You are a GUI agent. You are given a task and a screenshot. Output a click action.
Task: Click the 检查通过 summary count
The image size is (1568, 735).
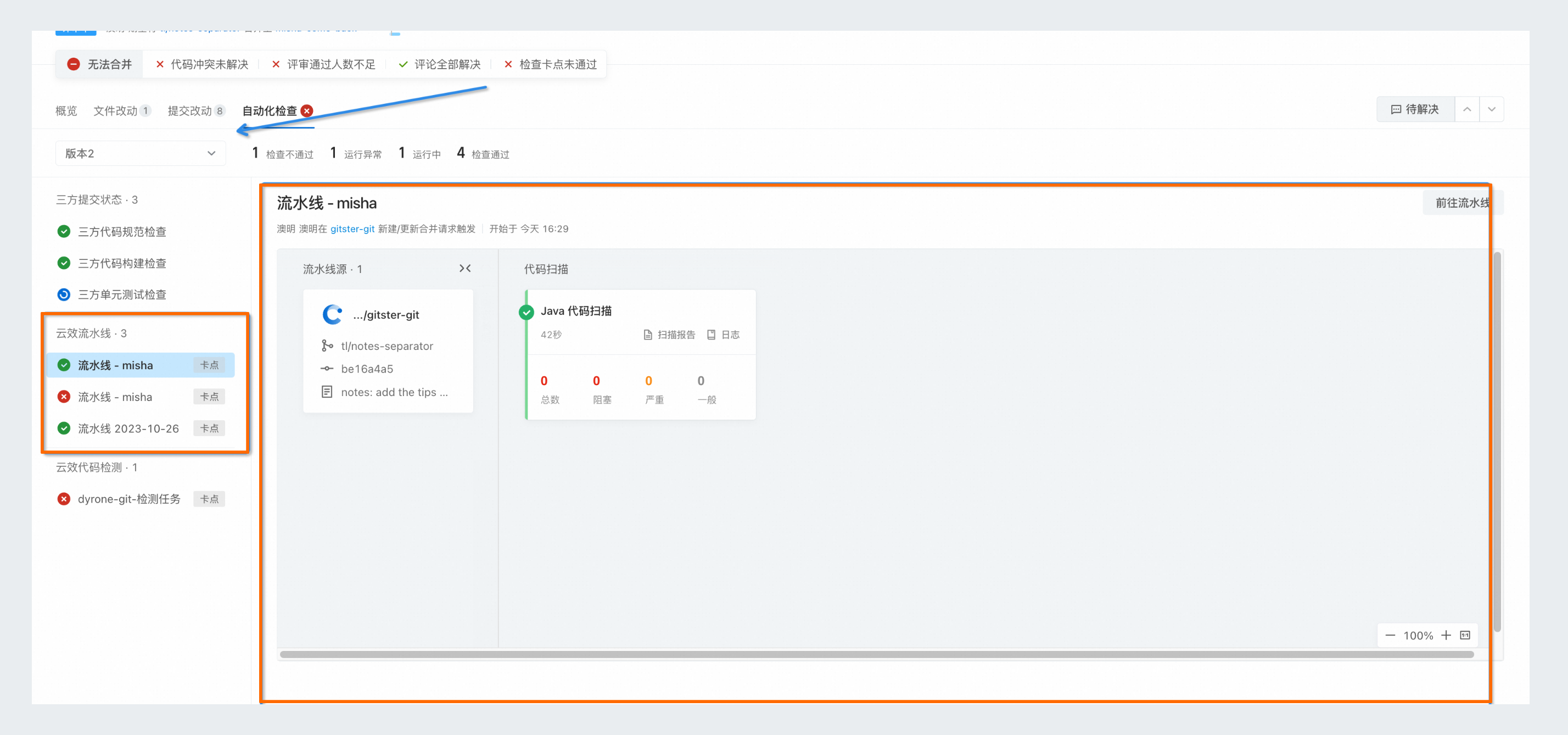pos(483,153)
